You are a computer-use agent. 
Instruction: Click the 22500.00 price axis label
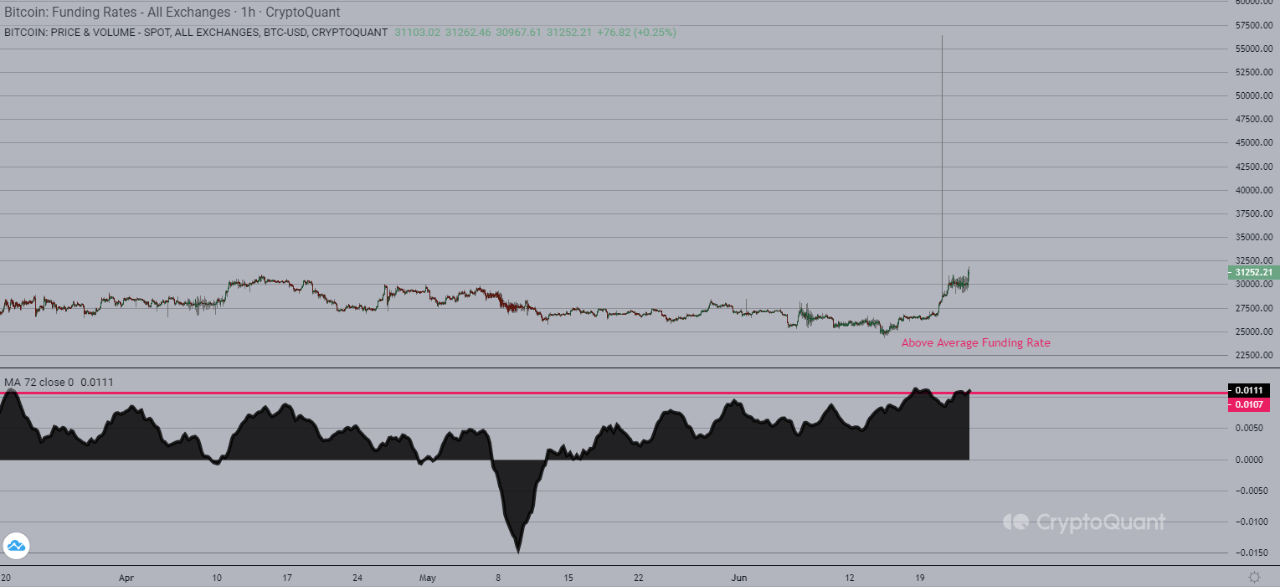[1254, 355]
